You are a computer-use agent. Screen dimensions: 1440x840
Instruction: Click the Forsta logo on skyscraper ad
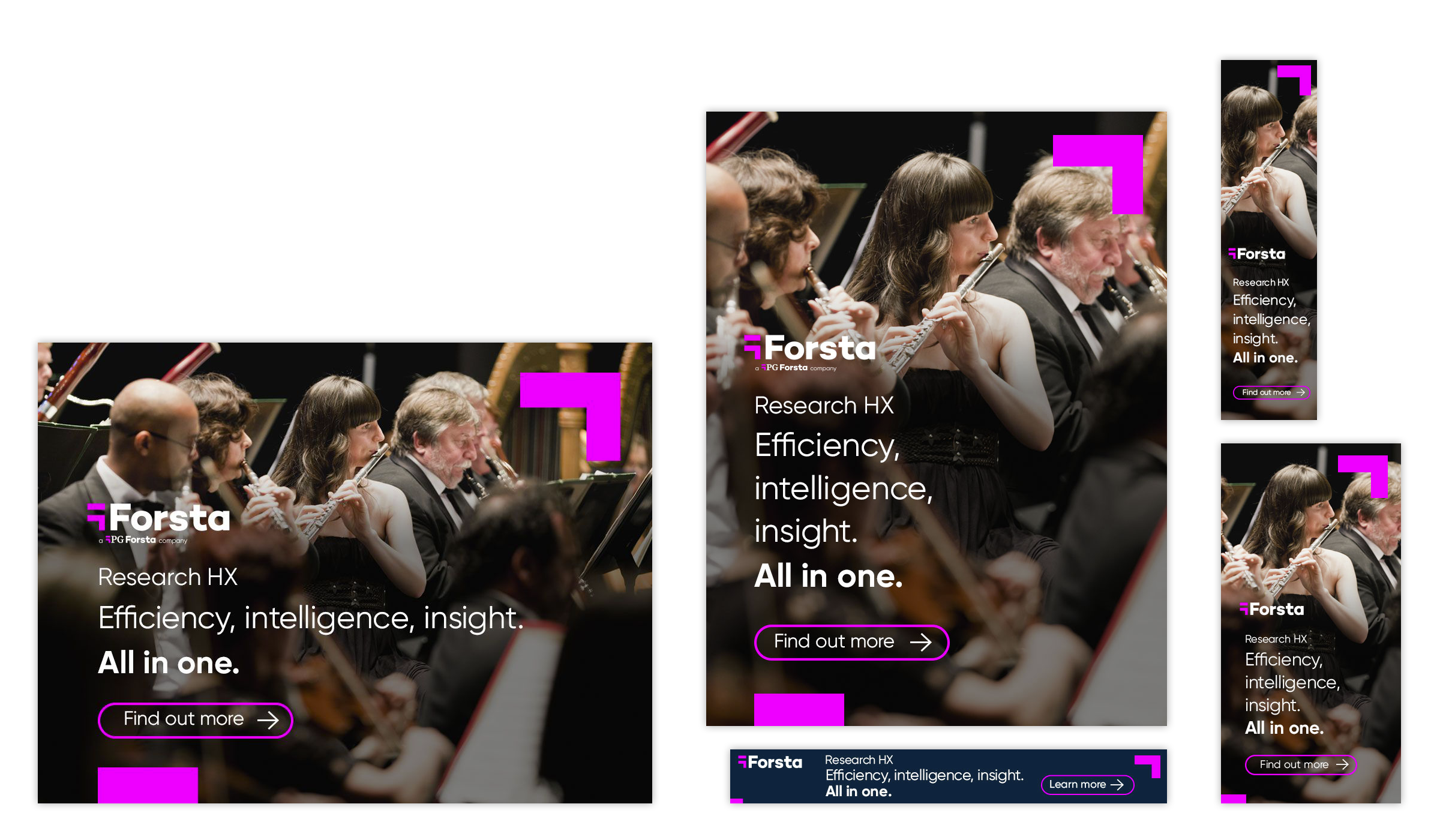coord(1257,254)
